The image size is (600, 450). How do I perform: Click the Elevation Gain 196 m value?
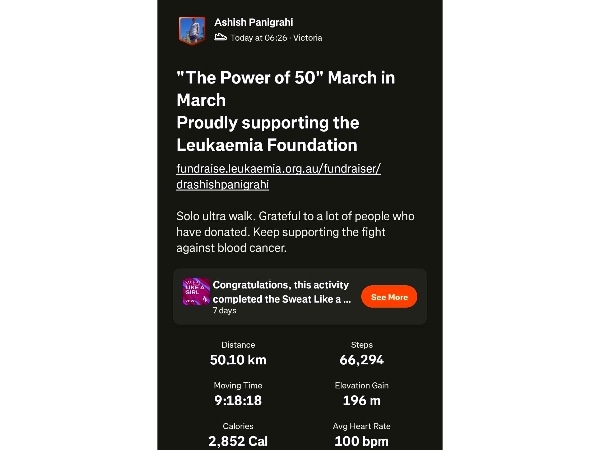coord(361,402)
